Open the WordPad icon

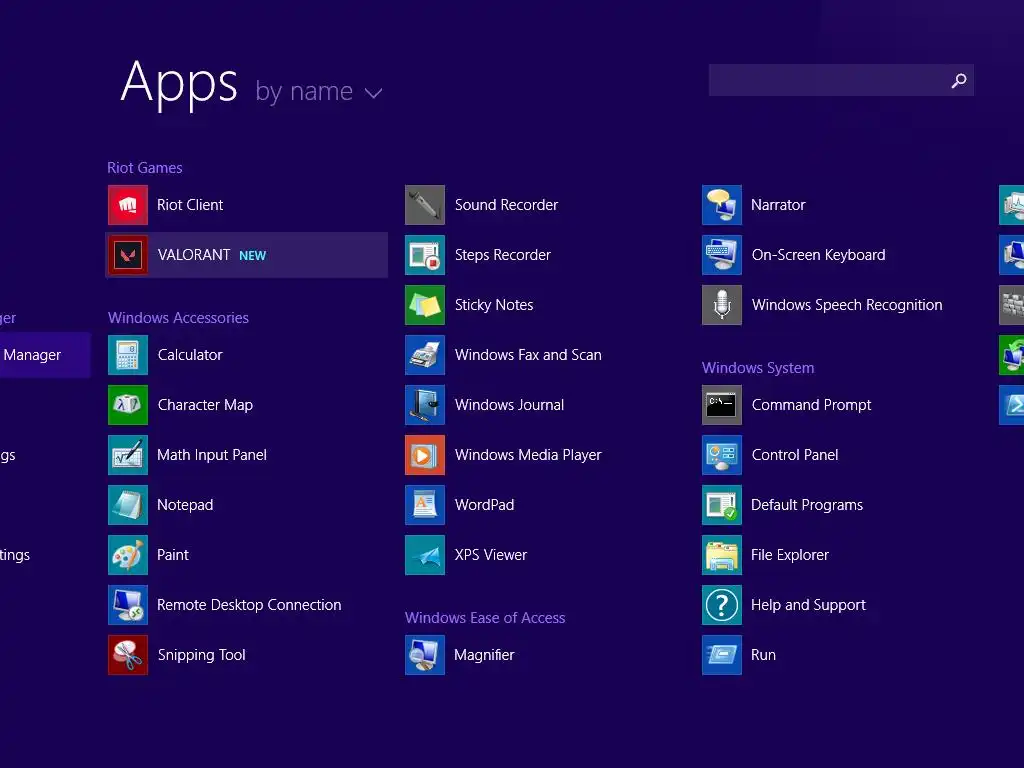click(425, 505)
